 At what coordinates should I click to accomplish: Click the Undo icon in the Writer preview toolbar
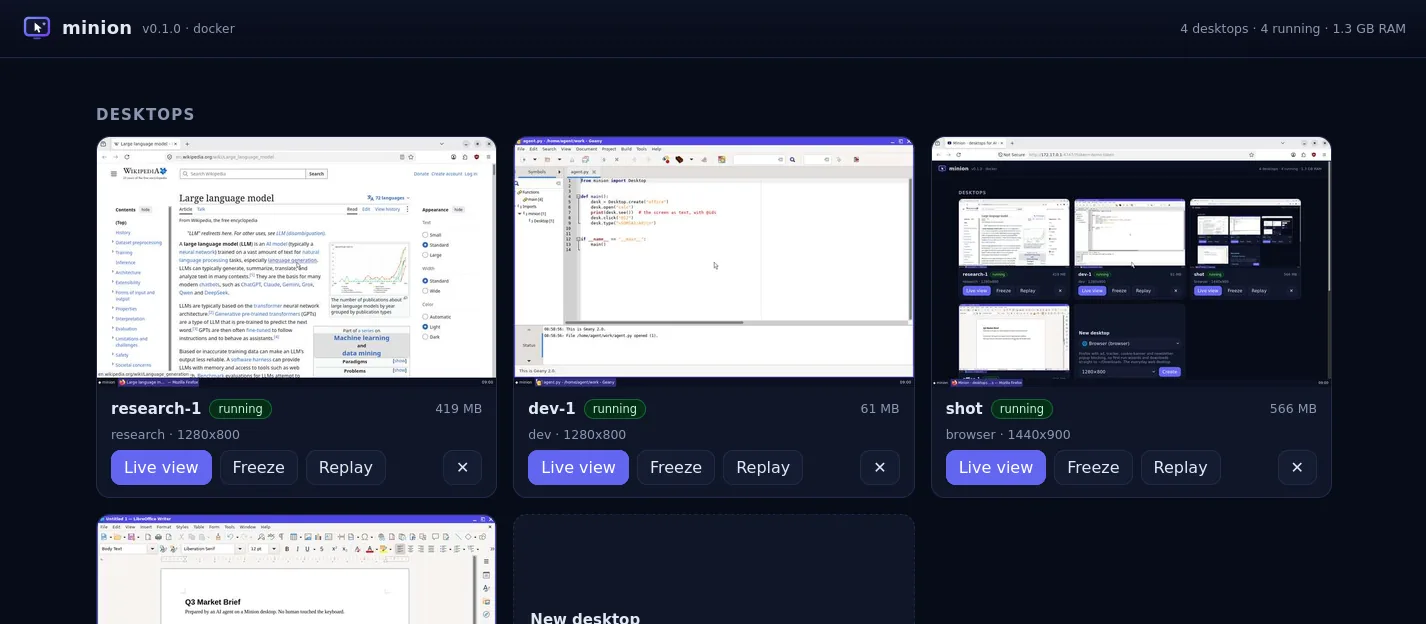[x=230, y=537]
